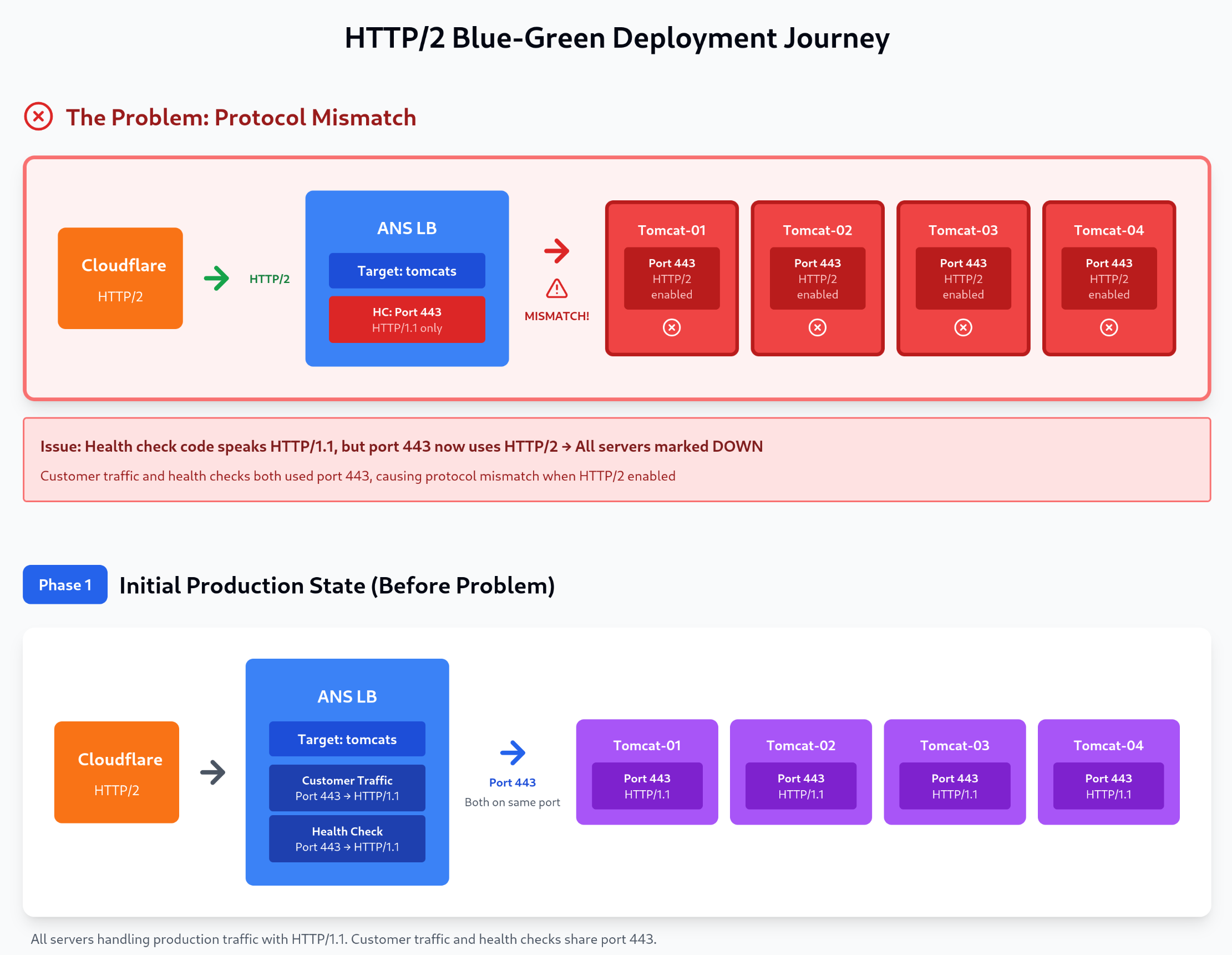The image size is (1232, 955).
Task: Click the red arrow above the MISMATCH! label
Action: pos(557,251)
